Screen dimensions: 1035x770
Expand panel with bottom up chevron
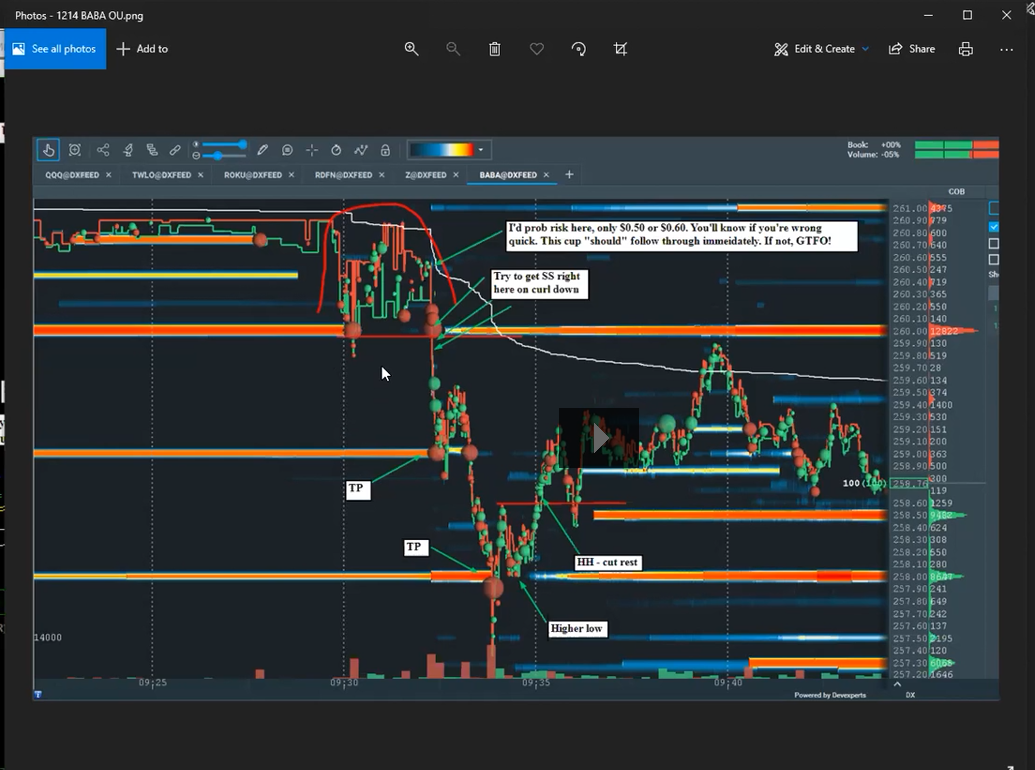point(897,684)
